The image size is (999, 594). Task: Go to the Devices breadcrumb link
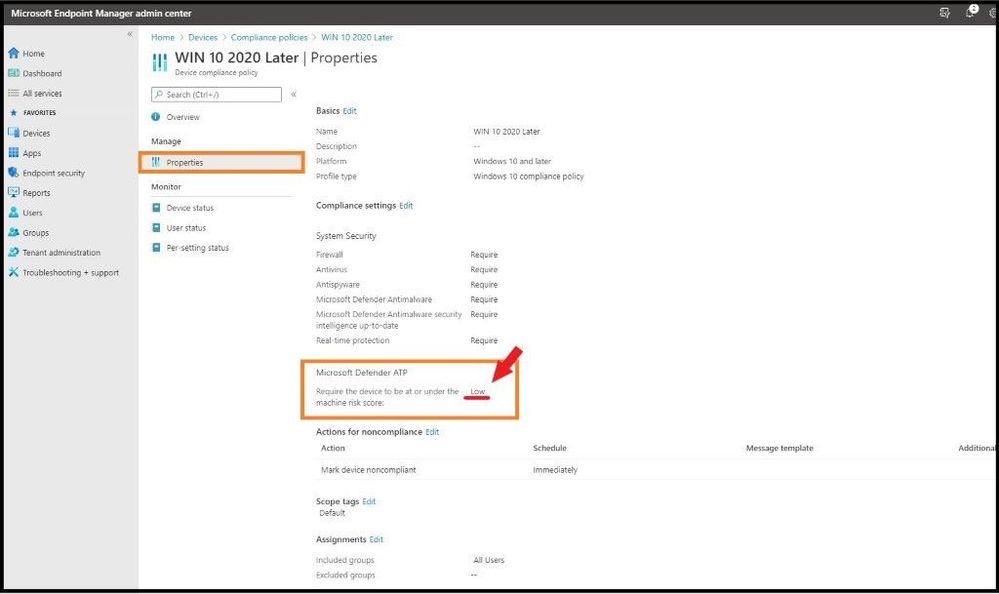click(203, 38)
